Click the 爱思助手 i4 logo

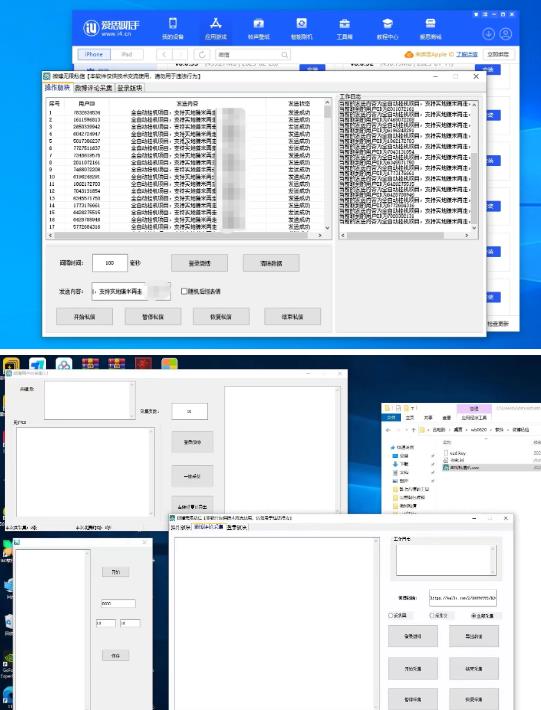point(111,28)
